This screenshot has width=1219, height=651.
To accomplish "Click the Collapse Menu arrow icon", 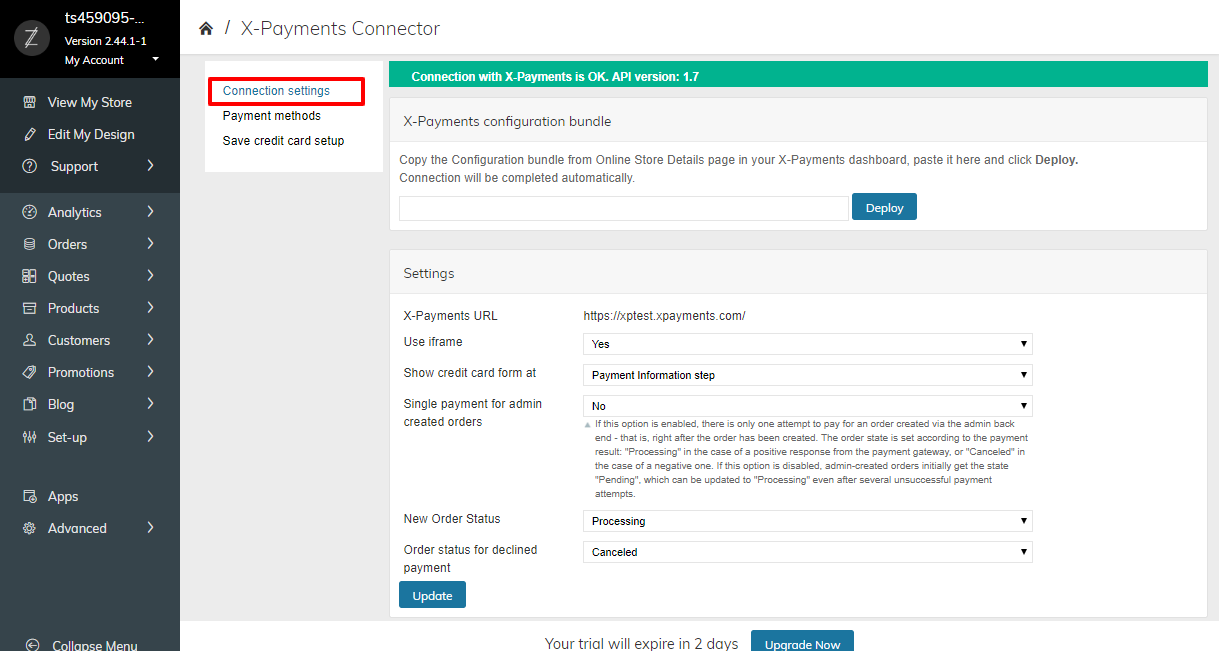I will pyautogui.click(x=32, y=645).
